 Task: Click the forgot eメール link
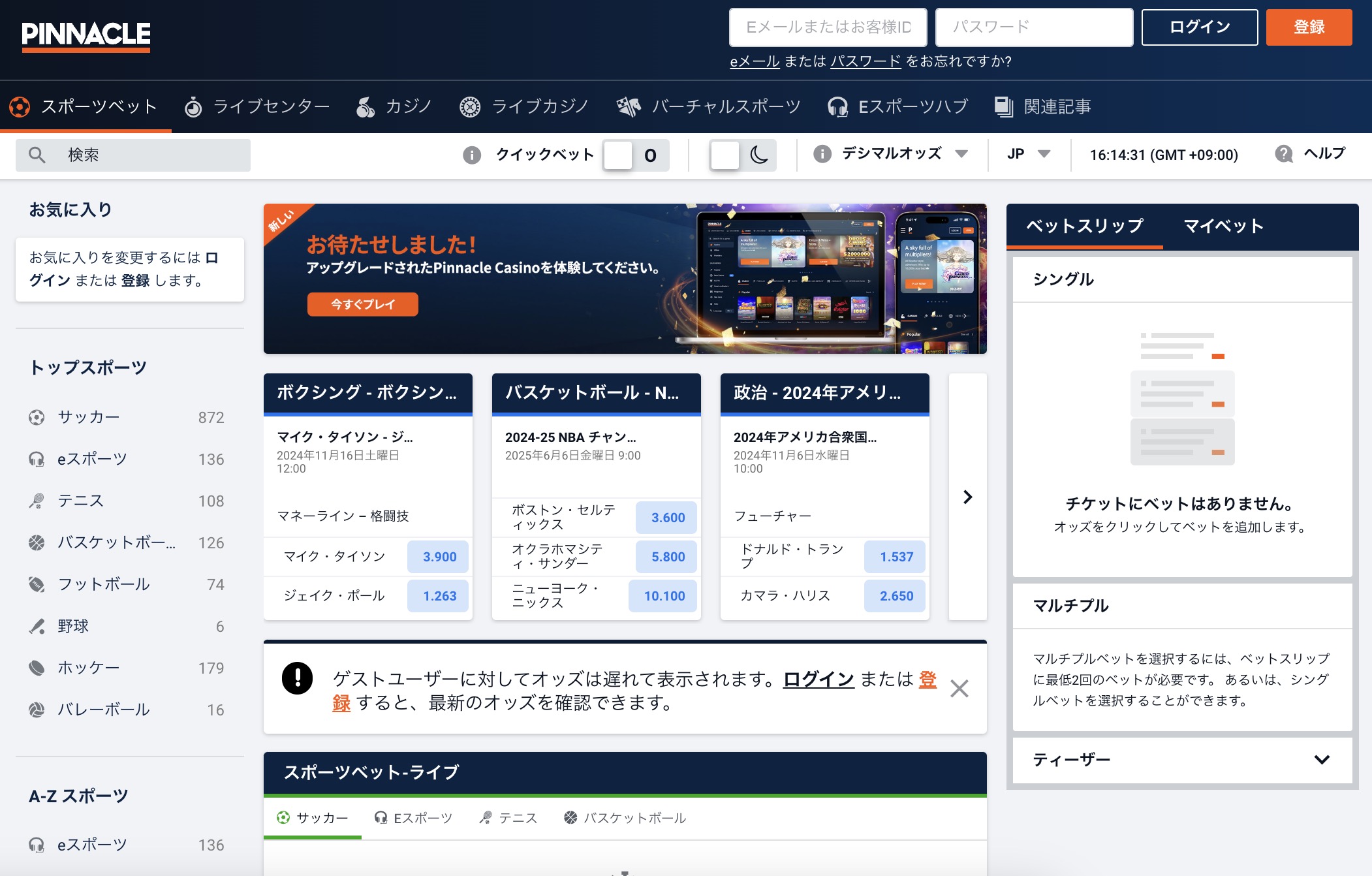(755, 61)
